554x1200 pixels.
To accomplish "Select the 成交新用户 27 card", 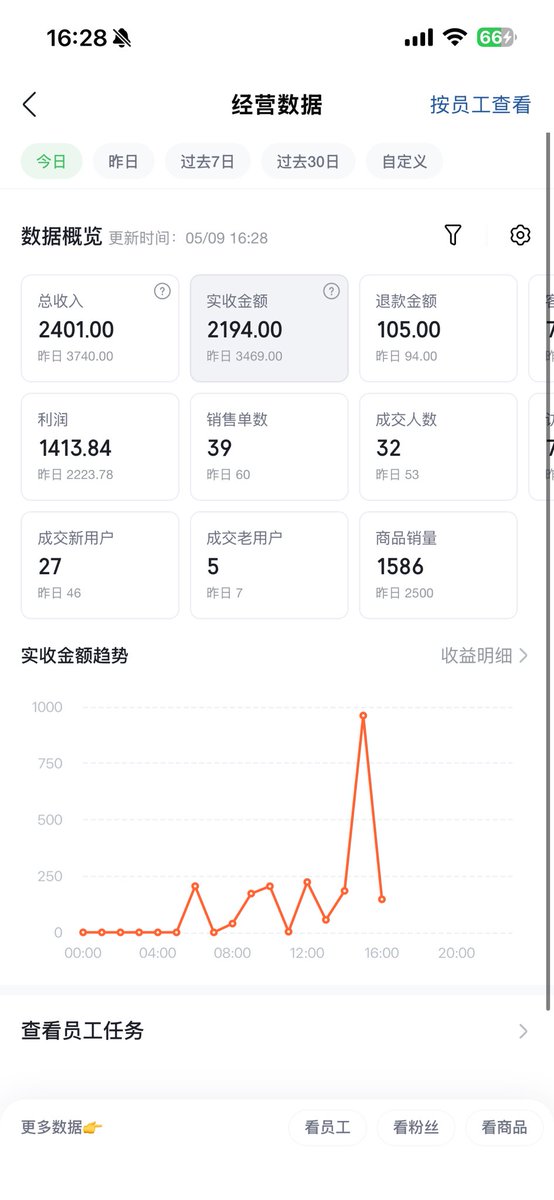I will pos(100,565).
